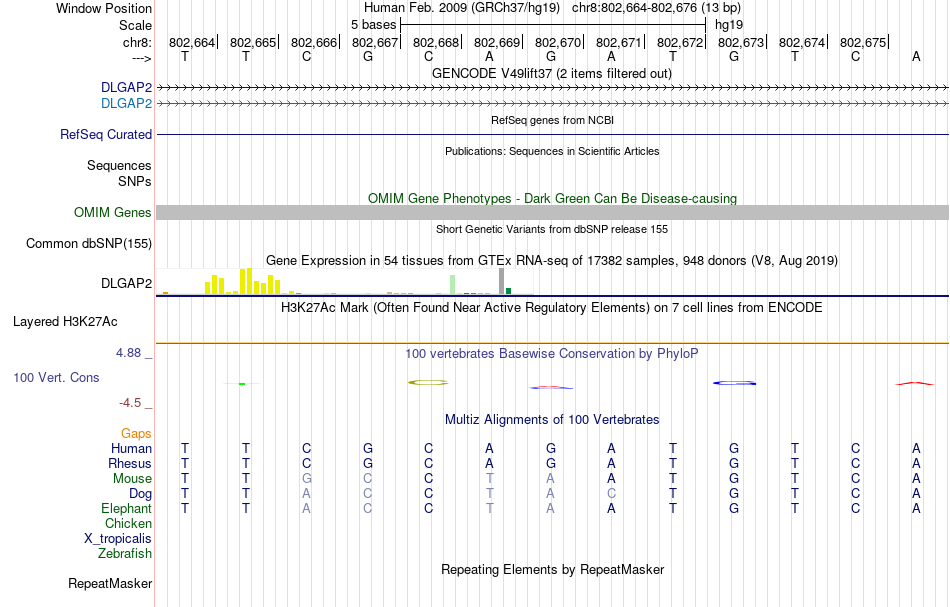Click the light green GTEx expression bar
This screenshot has height=607, width=950.
point(452,284)
